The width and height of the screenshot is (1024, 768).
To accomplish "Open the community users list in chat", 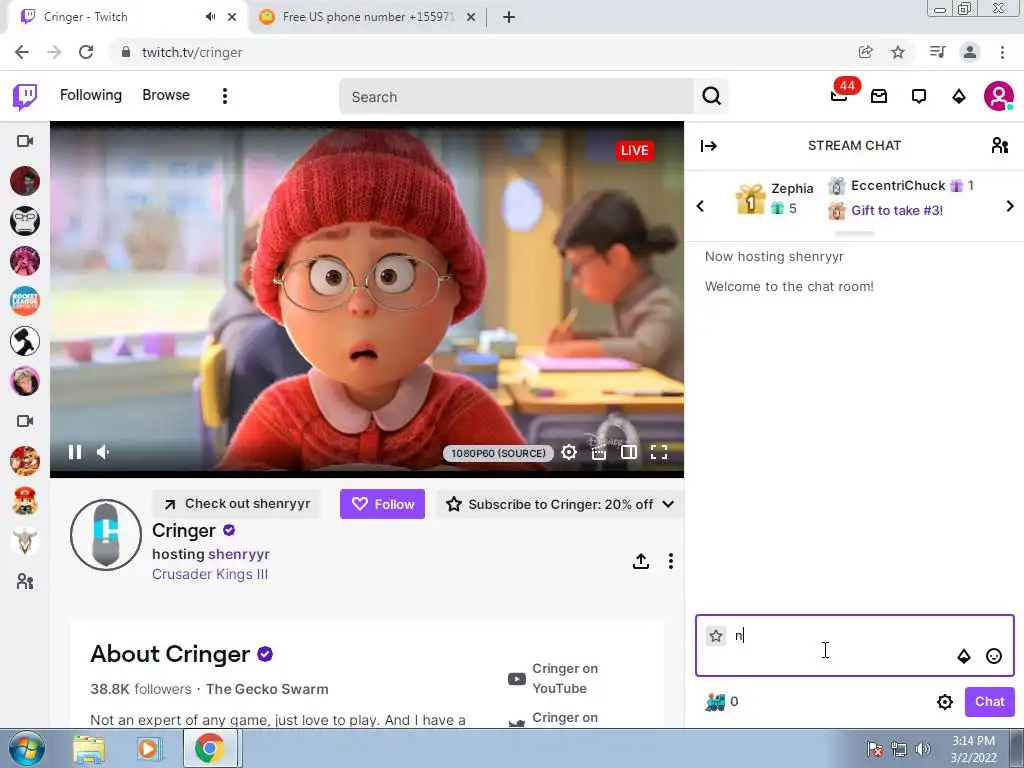I will tap(999, 146).
